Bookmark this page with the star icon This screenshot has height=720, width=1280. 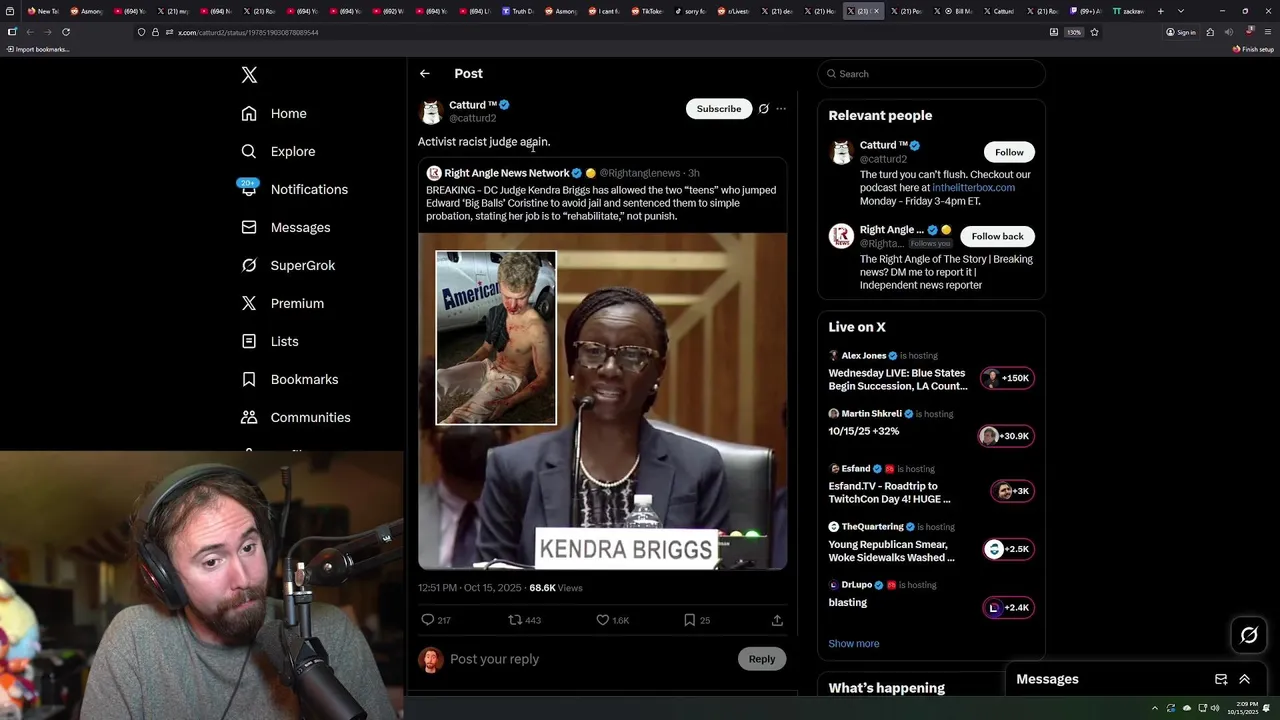click(x=1094, y=32)
